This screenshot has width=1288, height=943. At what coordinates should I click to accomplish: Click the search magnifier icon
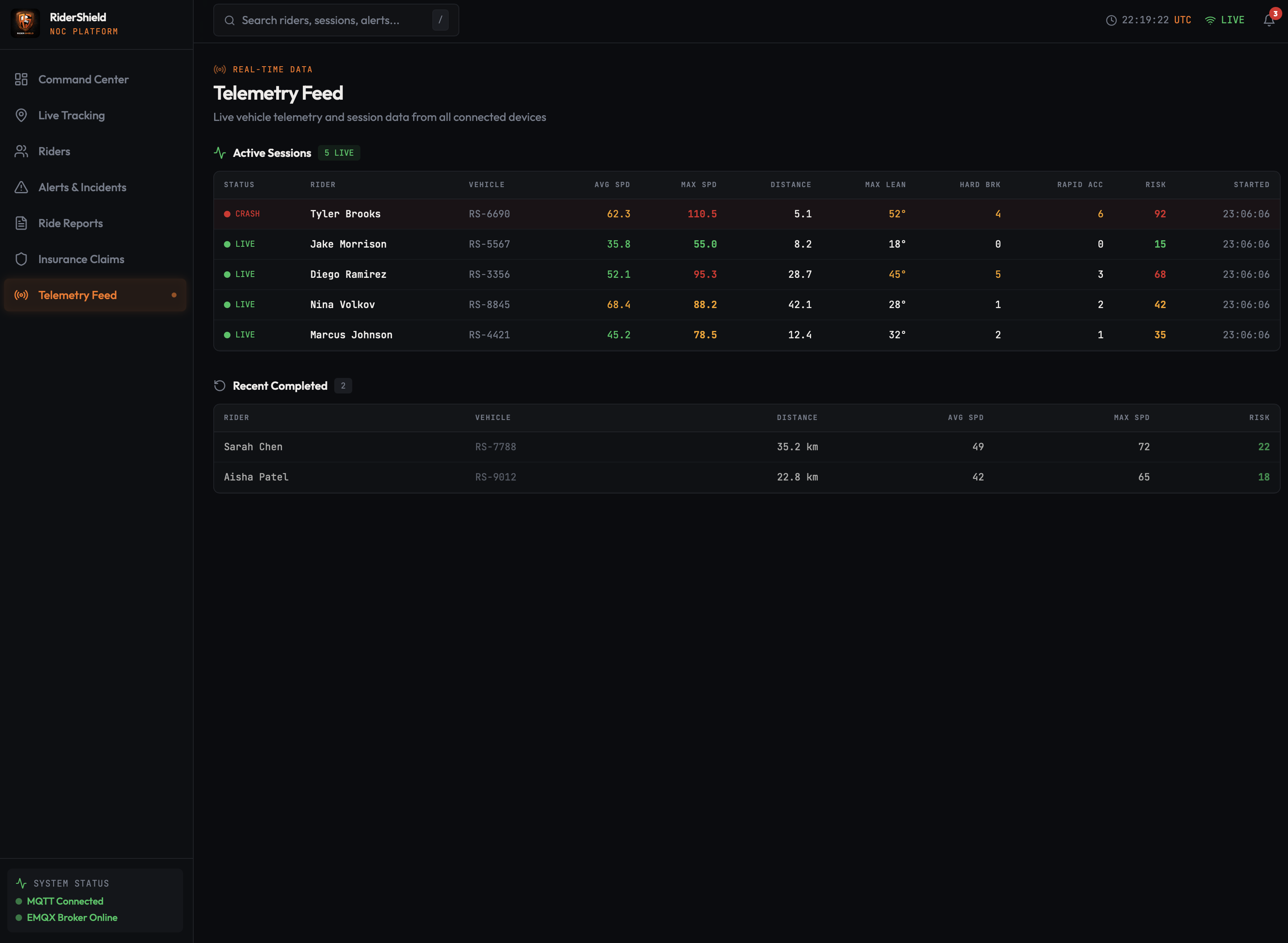coord(230,20)
